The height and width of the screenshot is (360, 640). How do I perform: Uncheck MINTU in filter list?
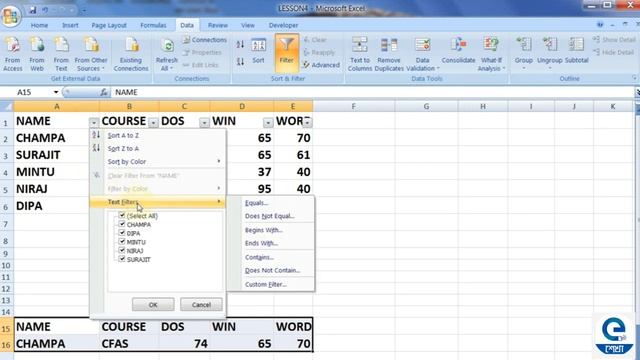pos(122,242)
